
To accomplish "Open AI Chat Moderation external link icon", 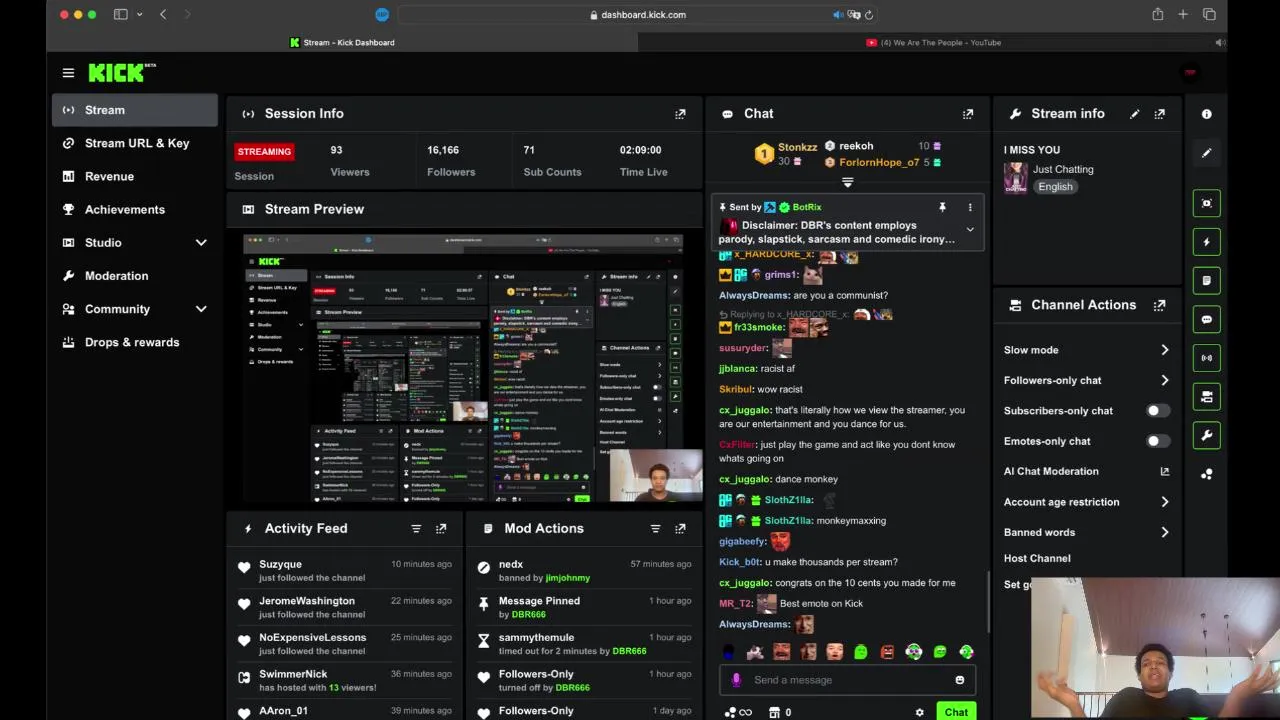I will pos(1164,471).
